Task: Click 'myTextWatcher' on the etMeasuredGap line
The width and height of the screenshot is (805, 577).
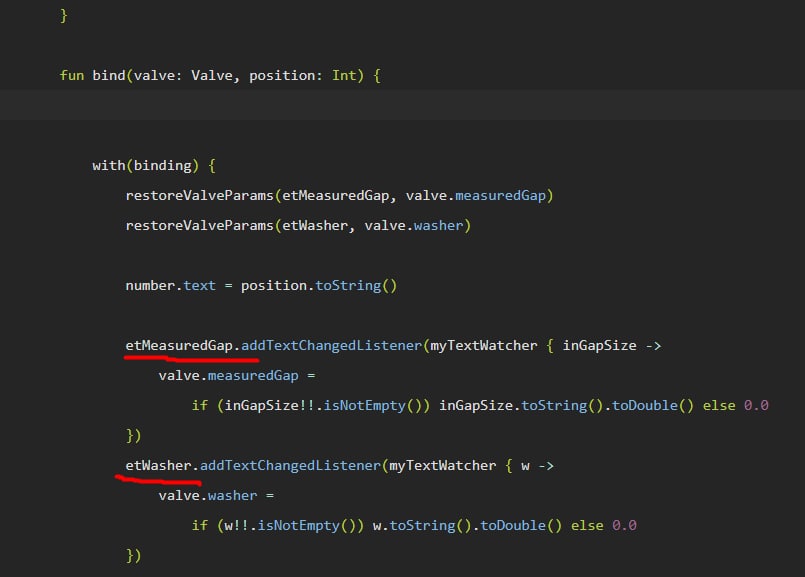Action: click(484, 345)
